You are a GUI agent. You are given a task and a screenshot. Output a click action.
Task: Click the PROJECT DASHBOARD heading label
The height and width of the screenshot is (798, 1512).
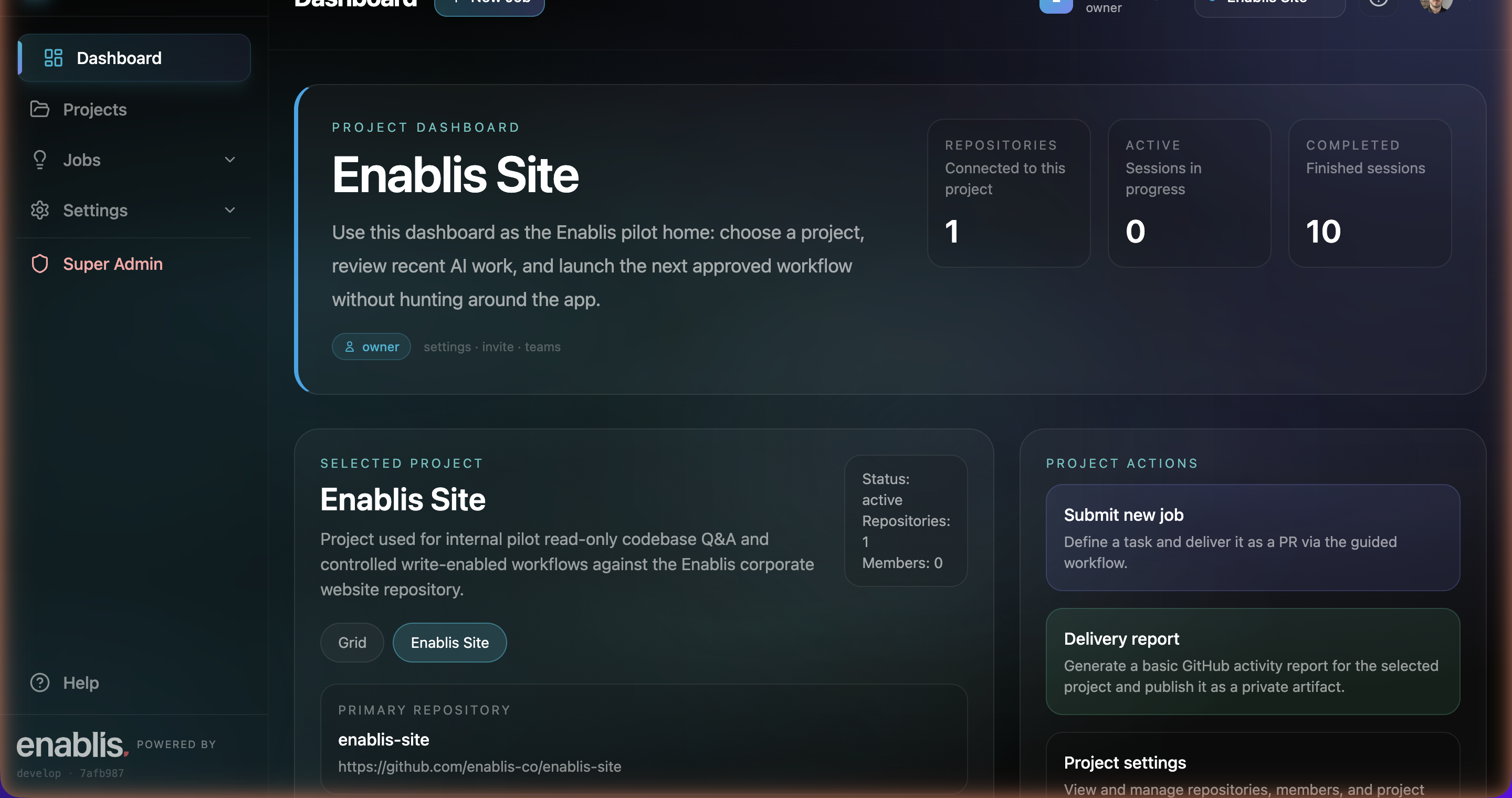pyautogui.click(x=426, y=128)
